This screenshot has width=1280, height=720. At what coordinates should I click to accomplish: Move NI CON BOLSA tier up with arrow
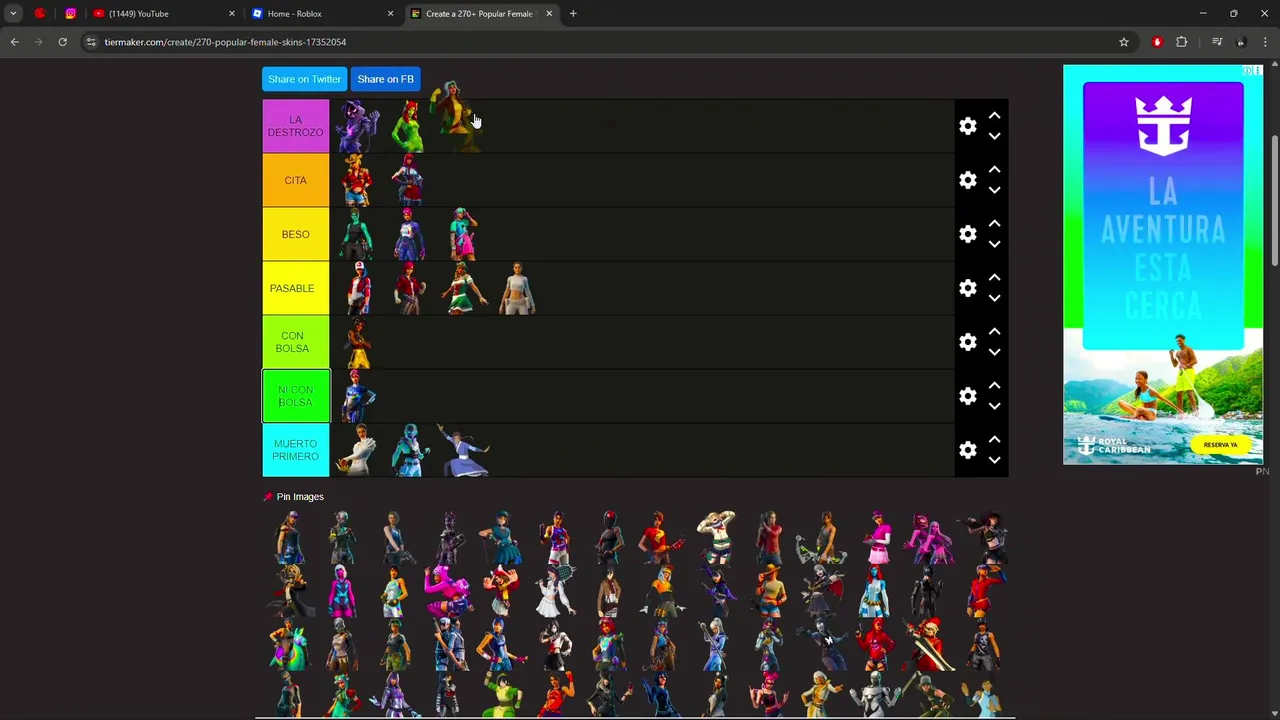click(x=994, y=386)
